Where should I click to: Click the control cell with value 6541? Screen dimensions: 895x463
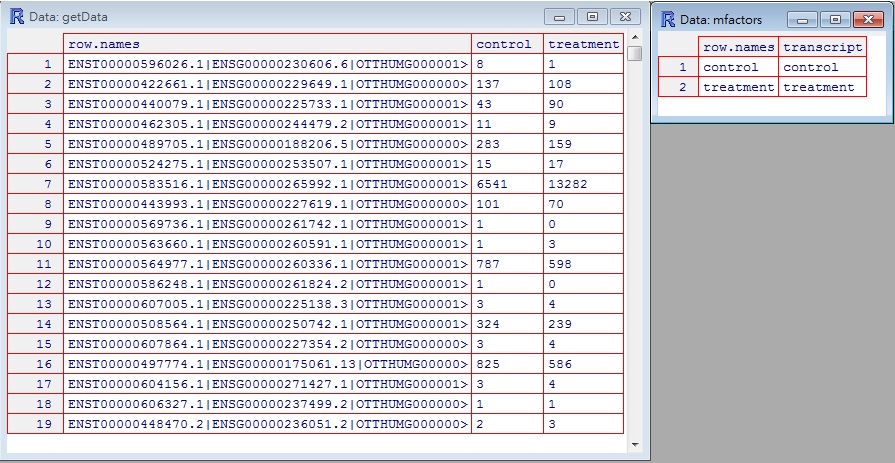click(507, 184)
